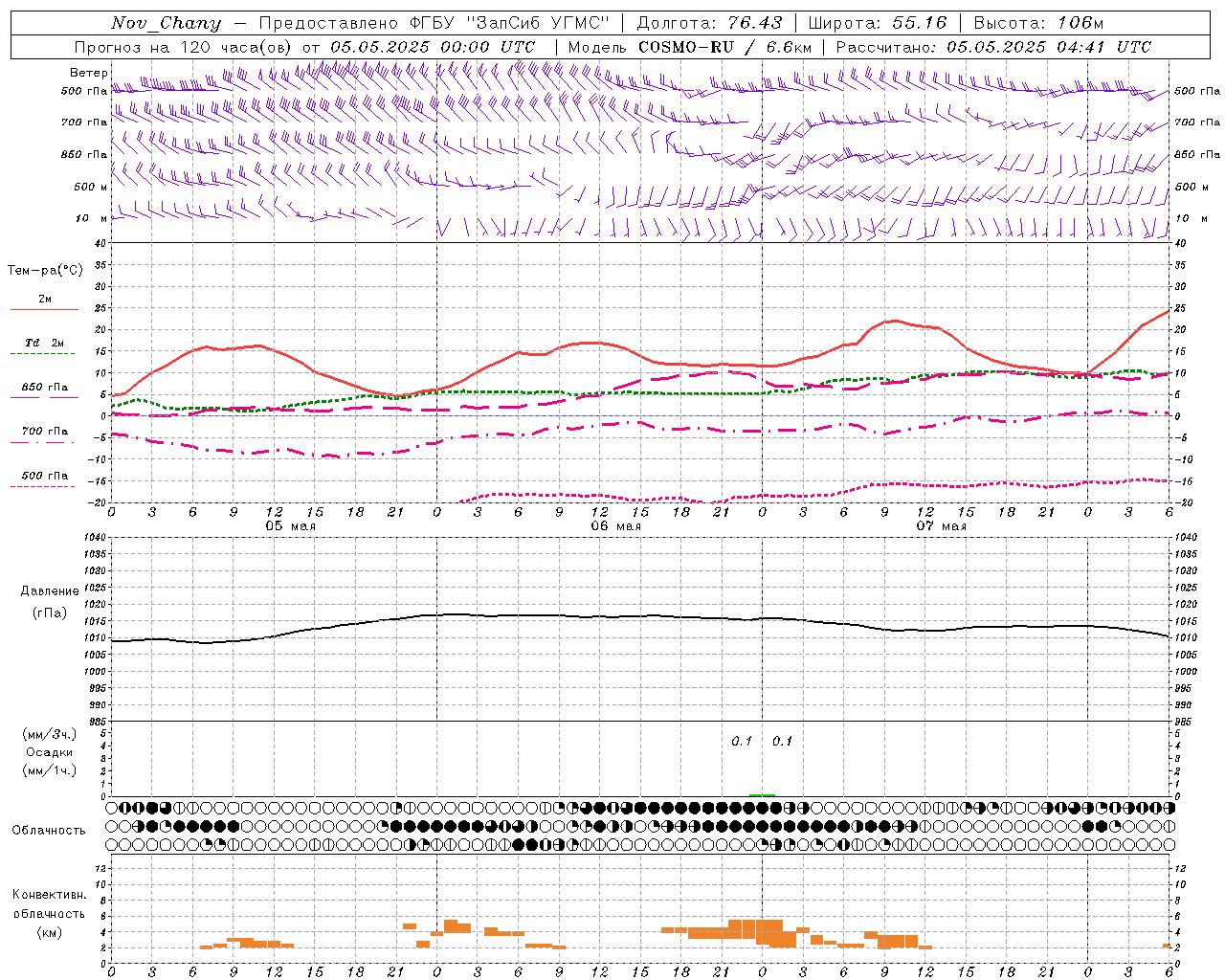Click the station name Nov_Chany in the header
This screenshot has height=980, width=1225.
[x=166, y=23]
